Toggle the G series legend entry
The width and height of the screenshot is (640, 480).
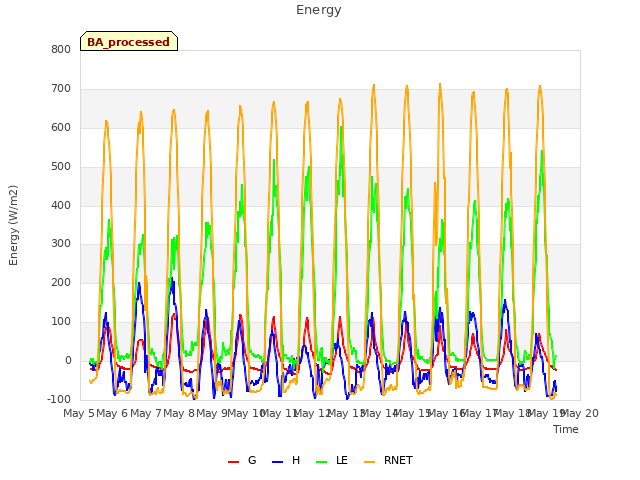pyautogui.click(x=242, y=460)
